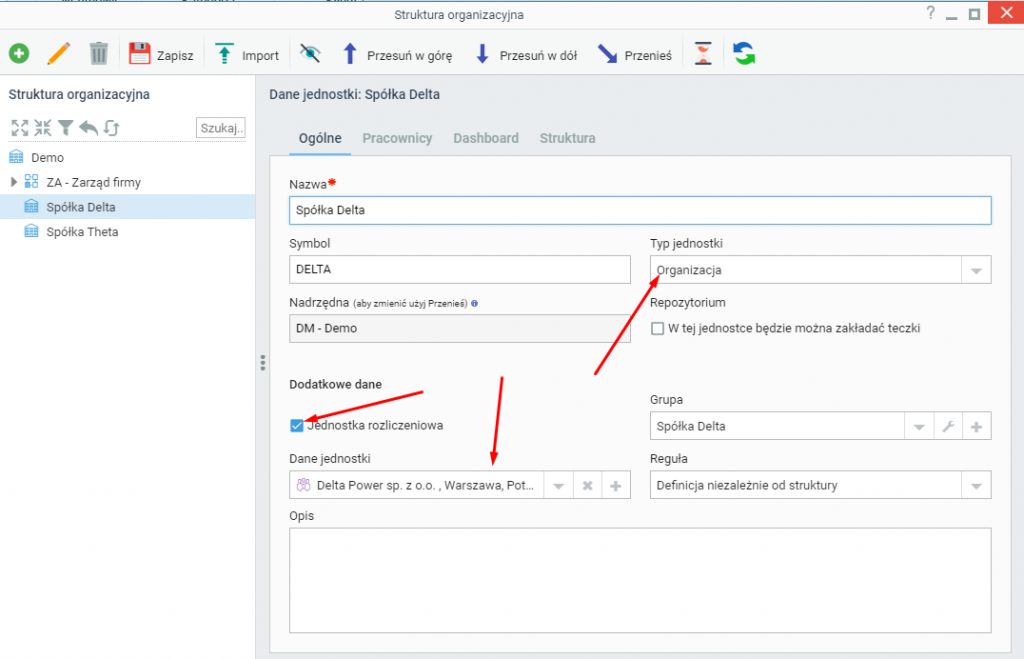Click the hourglass icon in toolbar
The image size is (1024, 659).
pos(704,55)
